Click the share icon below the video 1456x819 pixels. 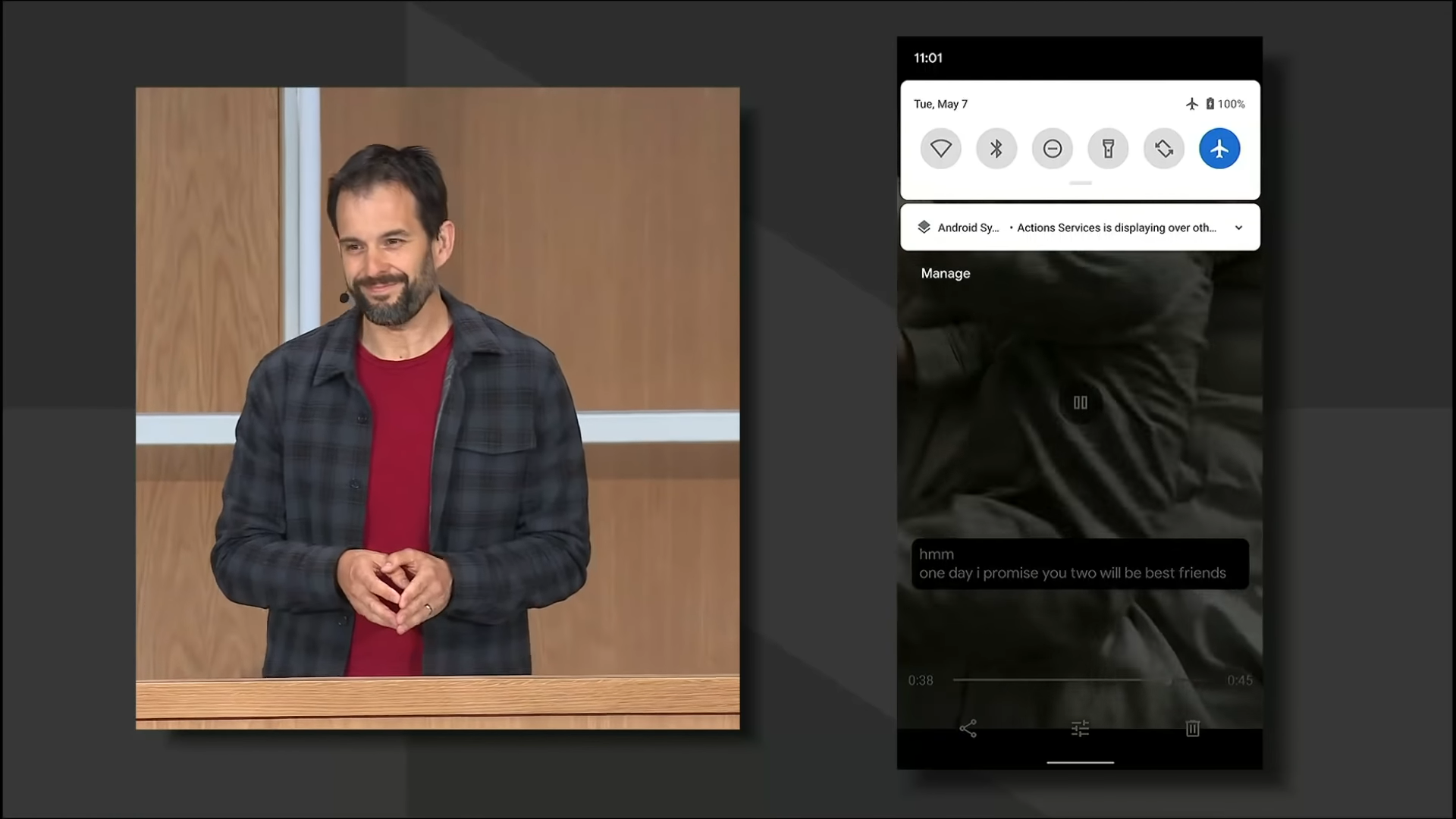click(x=968, y=729)
